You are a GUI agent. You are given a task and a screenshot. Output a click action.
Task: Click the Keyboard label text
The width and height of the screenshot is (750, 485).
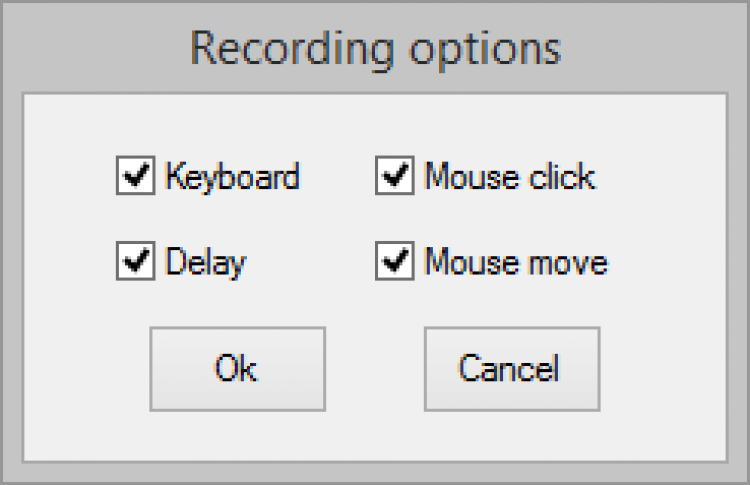[x=232, y=177]
